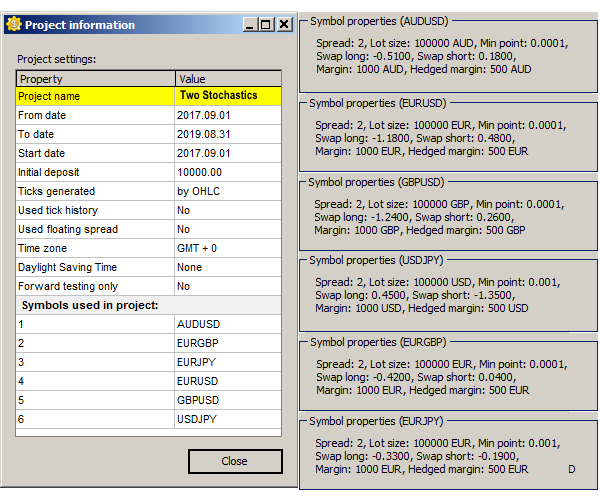The width and height of the screenshot is (600, 500).
Task: Click the Initial deposit value 10000.00
Action: point(199,172)
